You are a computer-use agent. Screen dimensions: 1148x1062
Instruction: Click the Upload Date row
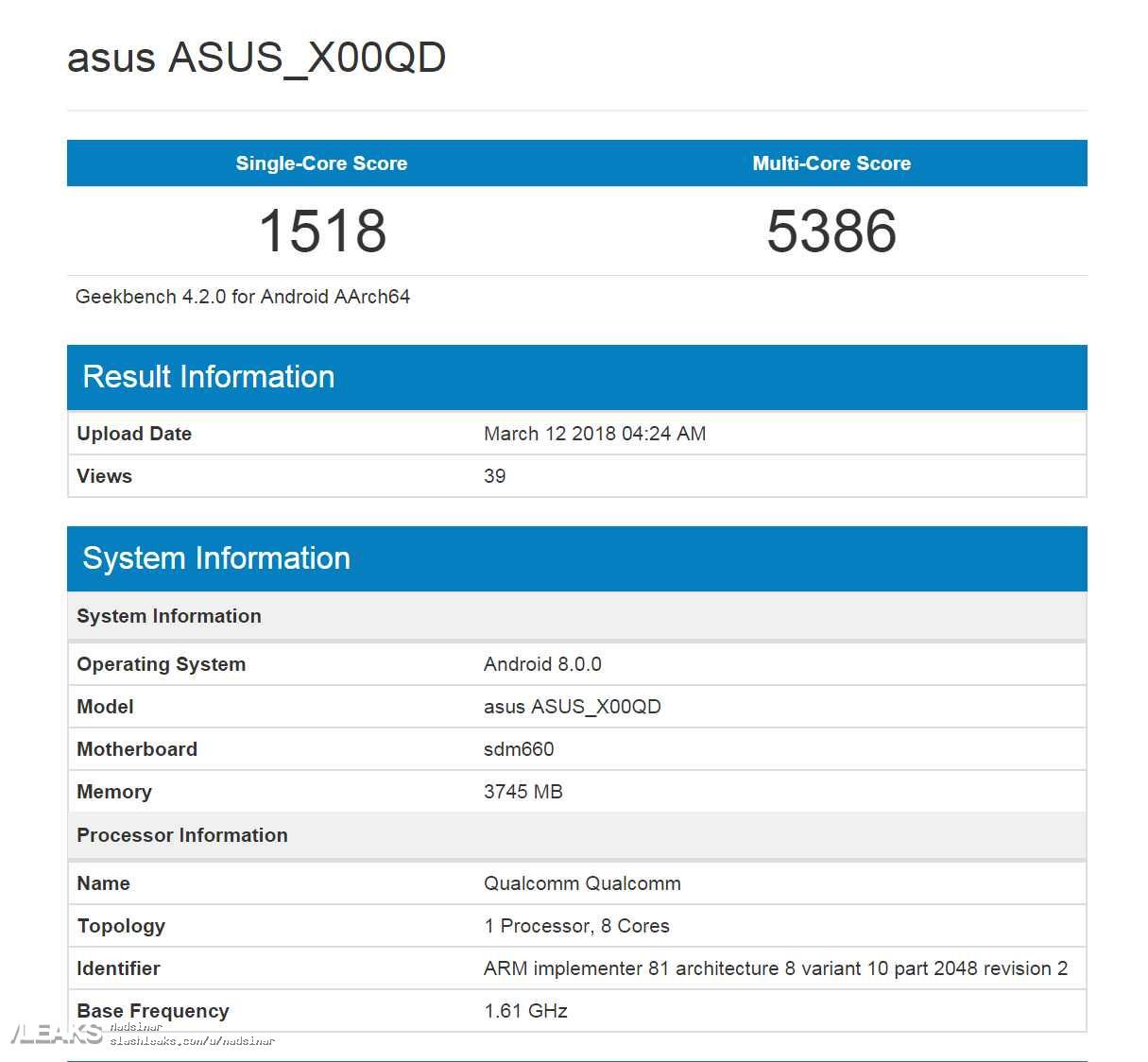134,433
